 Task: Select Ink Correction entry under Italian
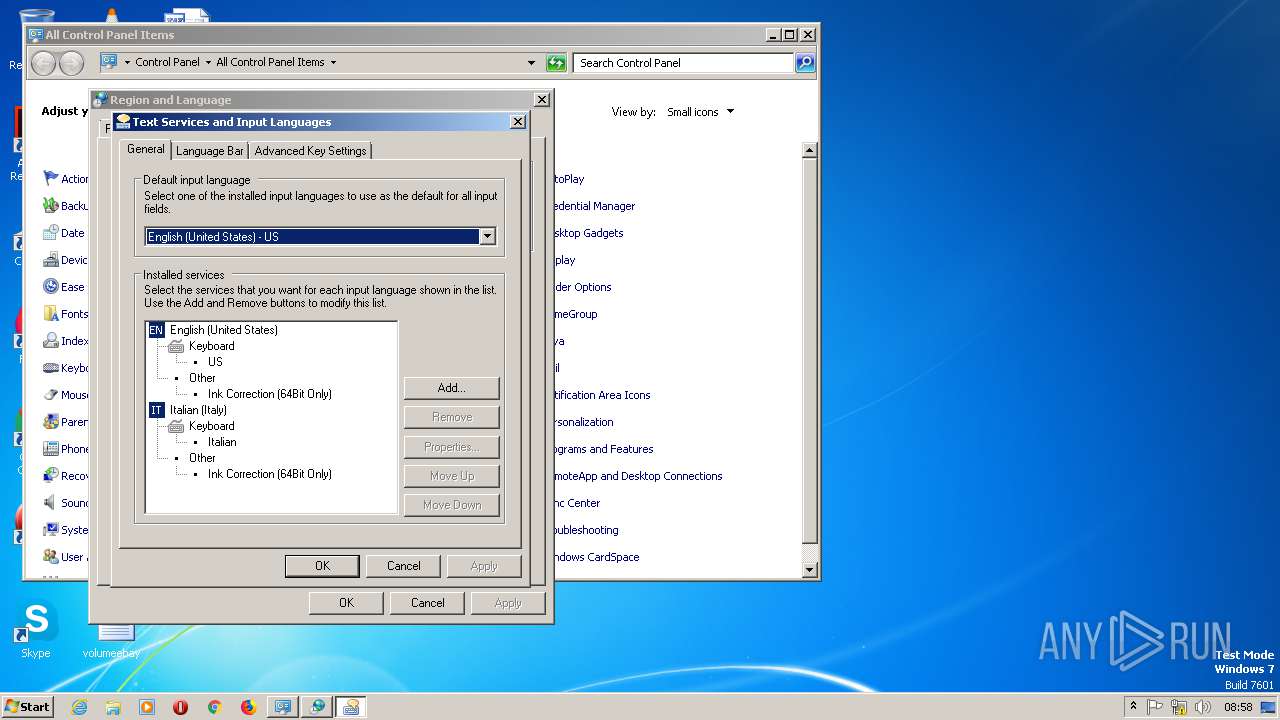[x=270, y=474]
